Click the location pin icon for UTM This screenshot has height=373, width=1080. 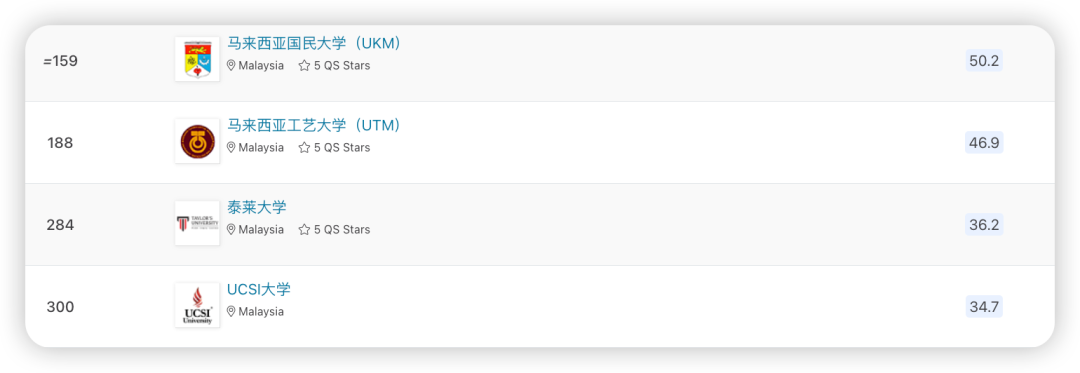click(231, 147)
